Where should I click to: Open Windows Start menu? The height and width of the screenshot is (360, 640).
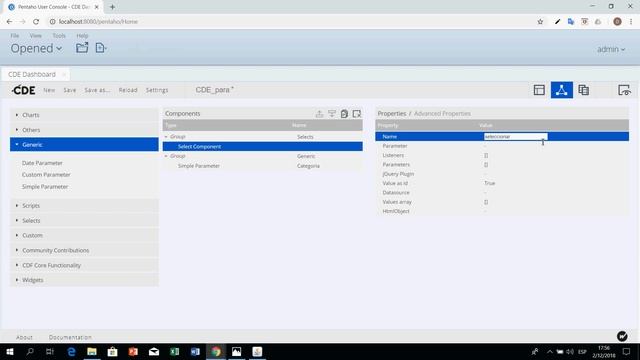[x=10, y=351]
